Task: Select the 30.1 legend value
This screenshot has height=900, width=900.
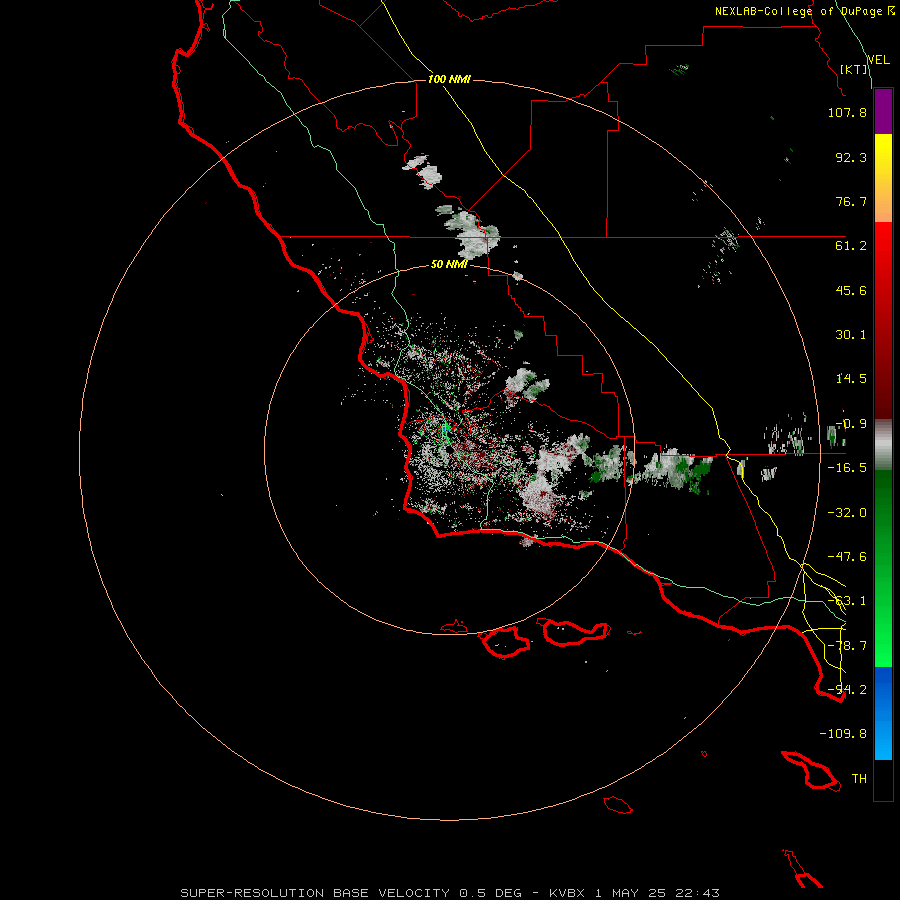Action: 851,335
